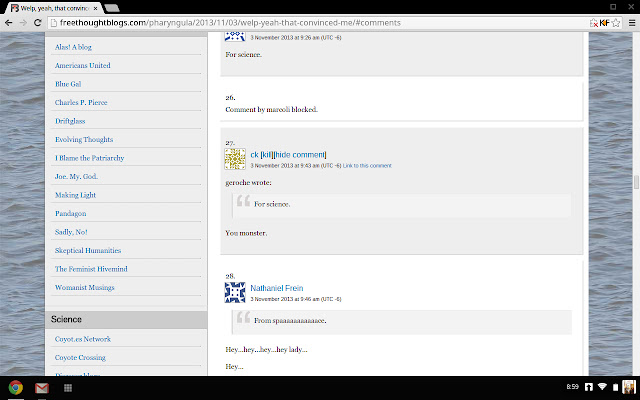Open Gmail from the shelf
The image size is (640, 400).
pyautogui.click(x=42, y=388)
